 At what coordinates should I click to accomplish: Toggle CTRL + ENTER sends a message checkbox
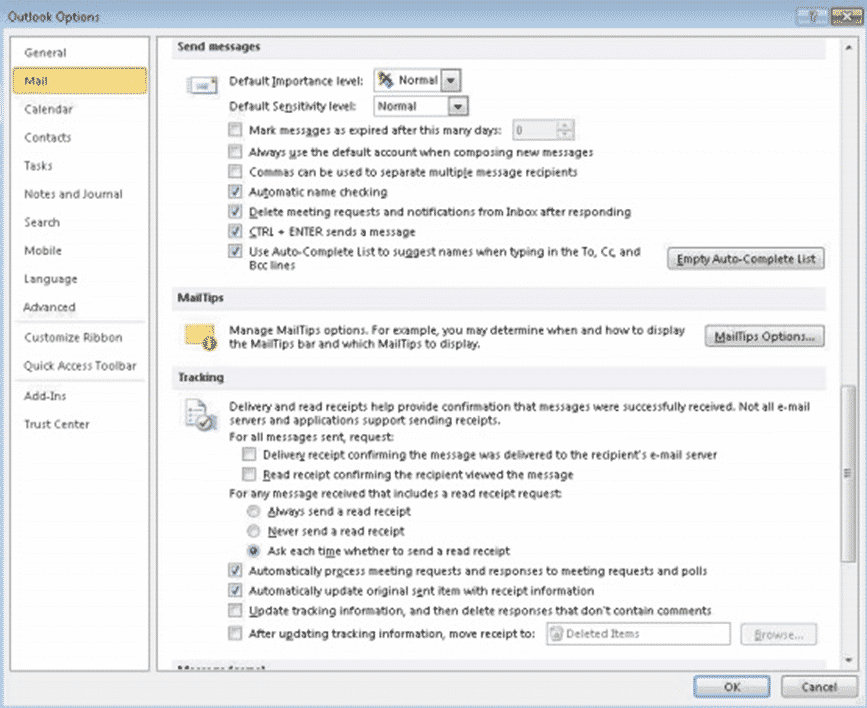235,231
